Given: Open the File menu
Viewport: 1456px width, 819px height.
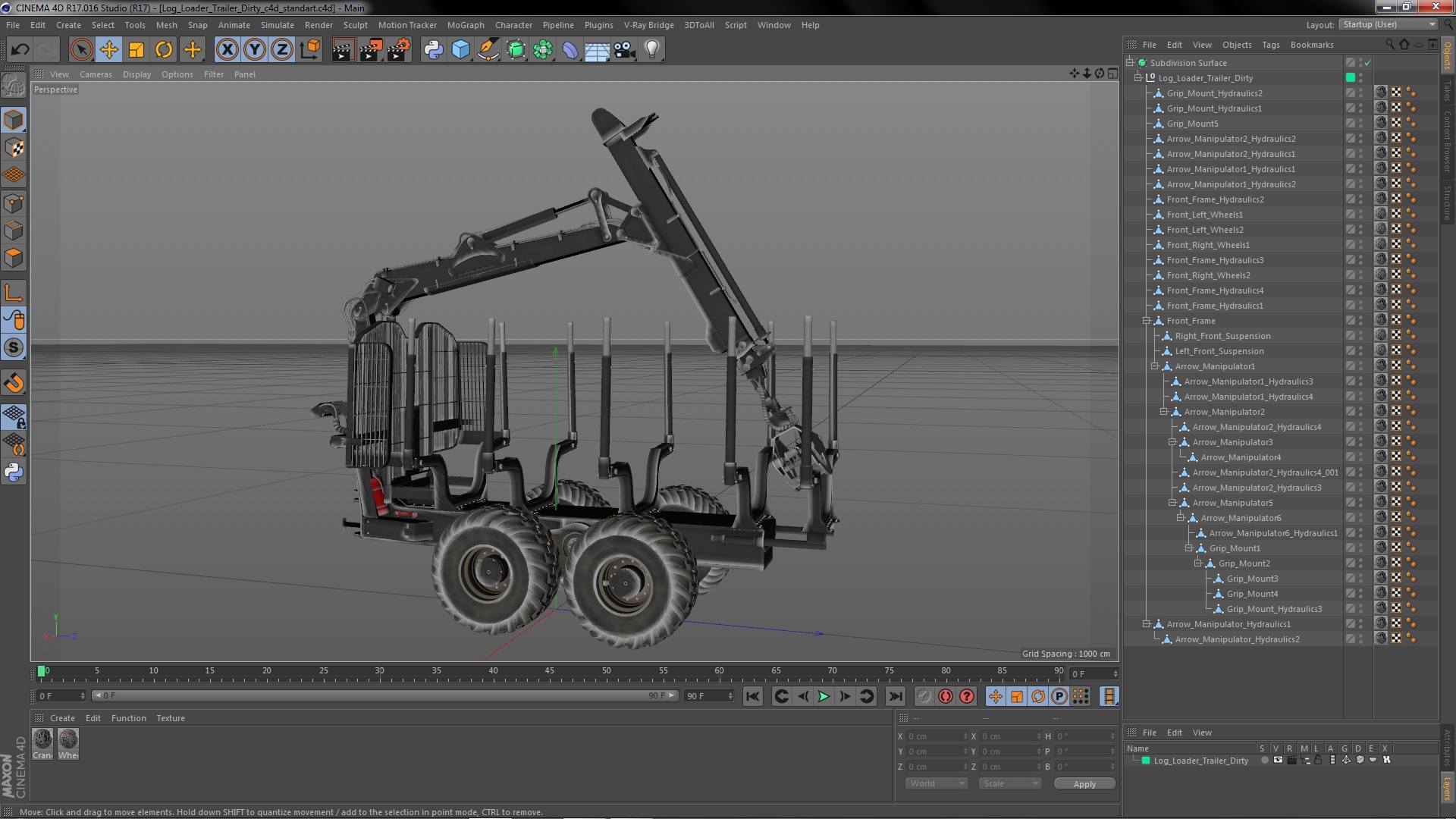Looking at the screenshot, I should click(x=13, y=25).
